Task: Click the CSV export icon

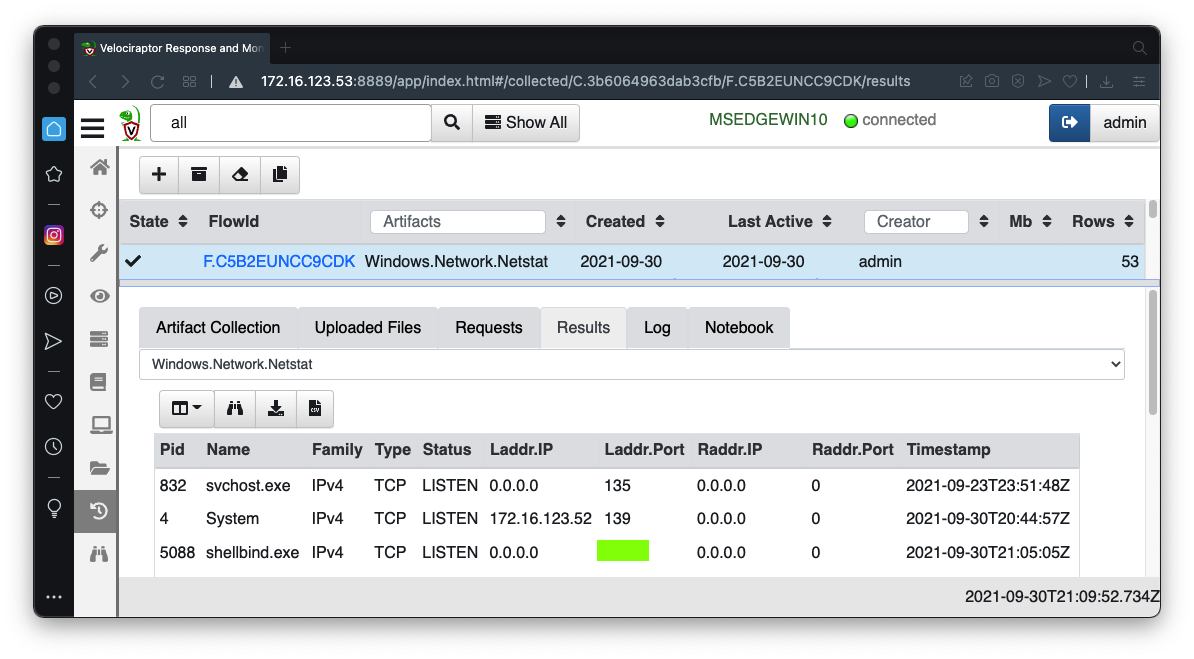Action: [314, 408]
